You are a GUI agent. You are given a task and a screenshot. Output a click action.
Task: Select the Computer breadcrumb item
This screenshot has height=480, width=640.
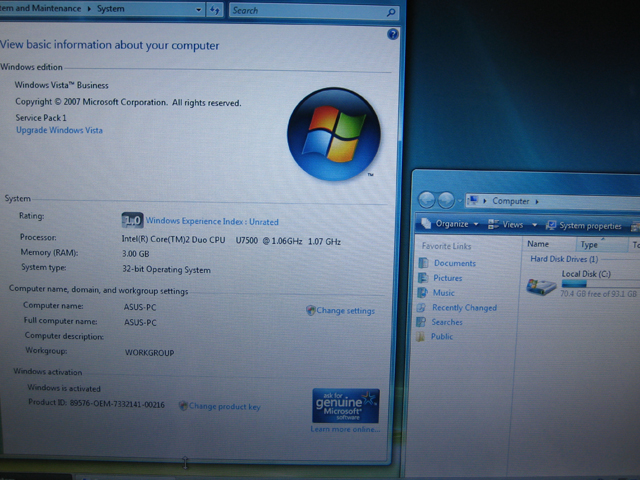click(x=510, y=201)
